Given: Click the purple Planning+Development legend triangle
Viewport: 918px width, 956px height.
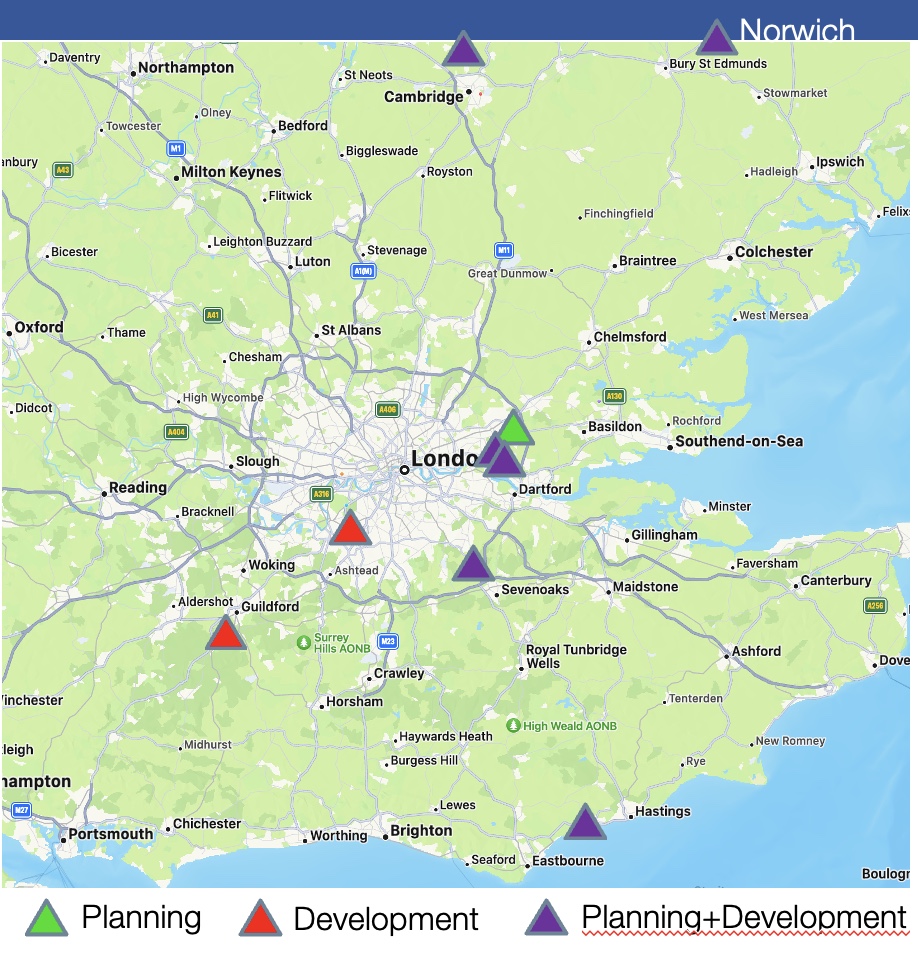Looking at the screenshot, I should [x=546, y=918].
